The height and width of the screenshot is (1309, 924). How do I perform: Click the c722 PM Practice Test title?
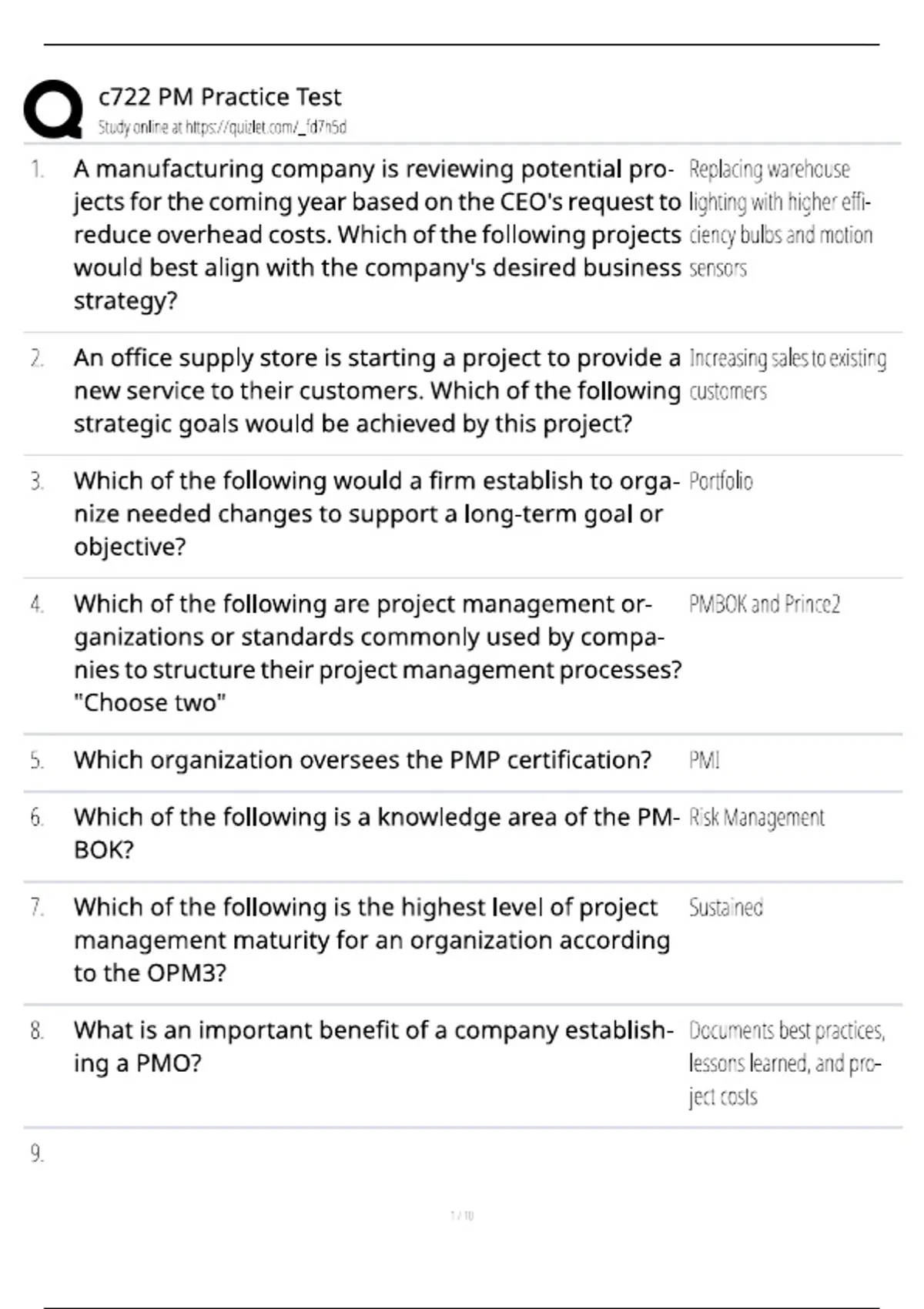click(x=219, y=97)
